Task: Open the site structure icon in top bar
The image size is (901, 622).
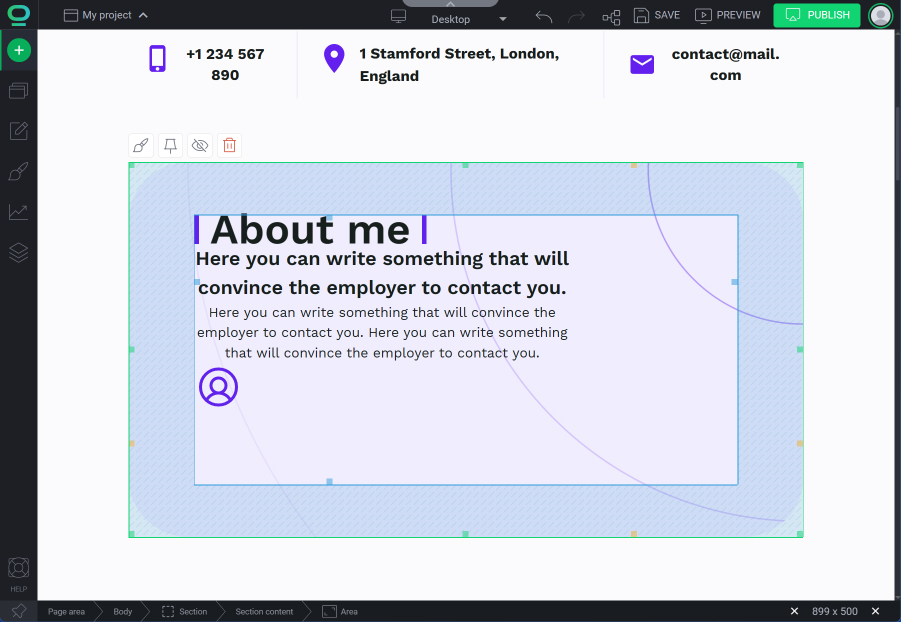Action: pyautogui.click(x=611, y=17)
